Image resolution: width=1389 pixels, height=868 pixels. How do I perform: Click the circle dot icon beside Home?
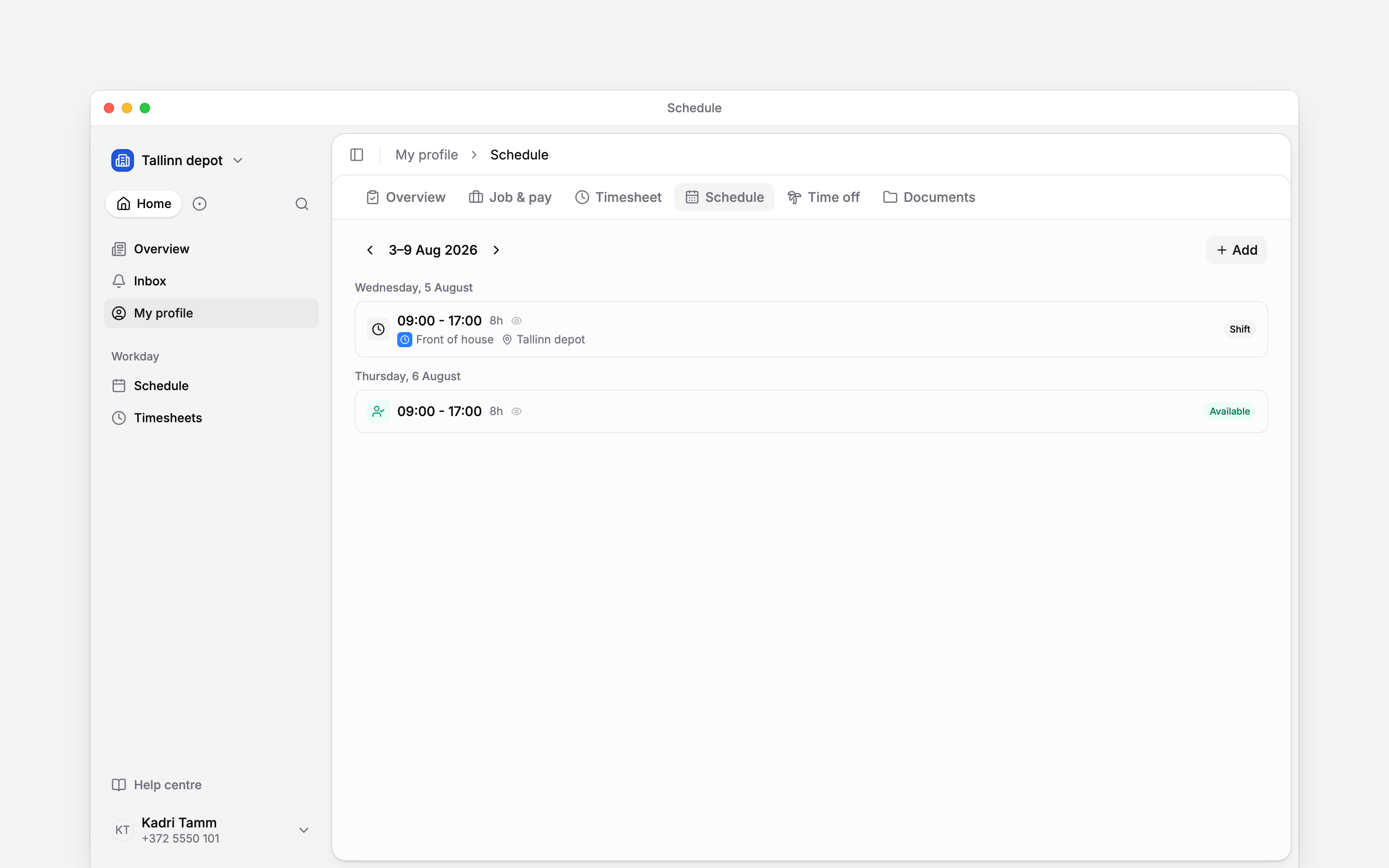[199, 204]
